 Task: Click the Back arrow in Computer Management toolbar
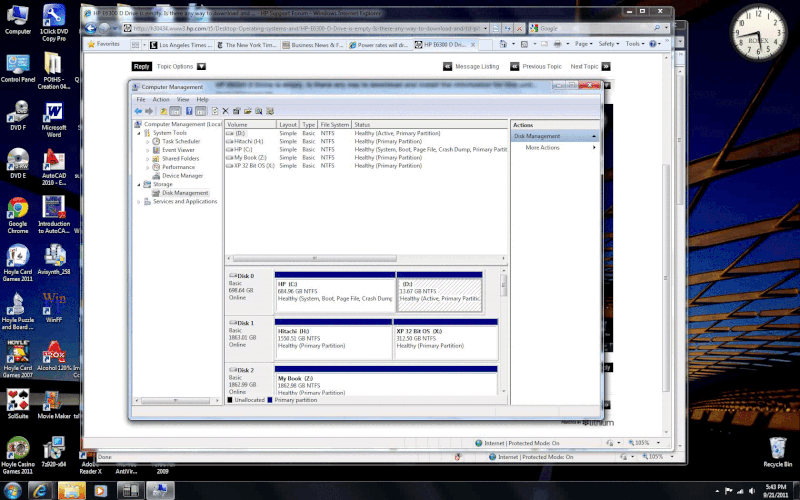[138, 111]
